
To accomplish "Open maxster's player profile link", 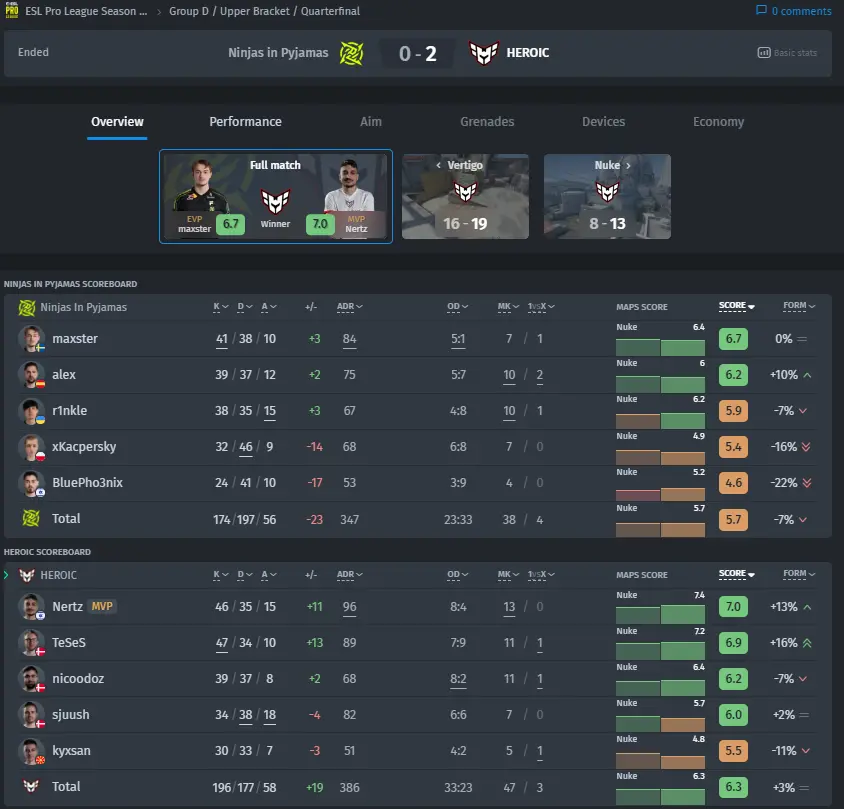I will click(x=75, y=339).
